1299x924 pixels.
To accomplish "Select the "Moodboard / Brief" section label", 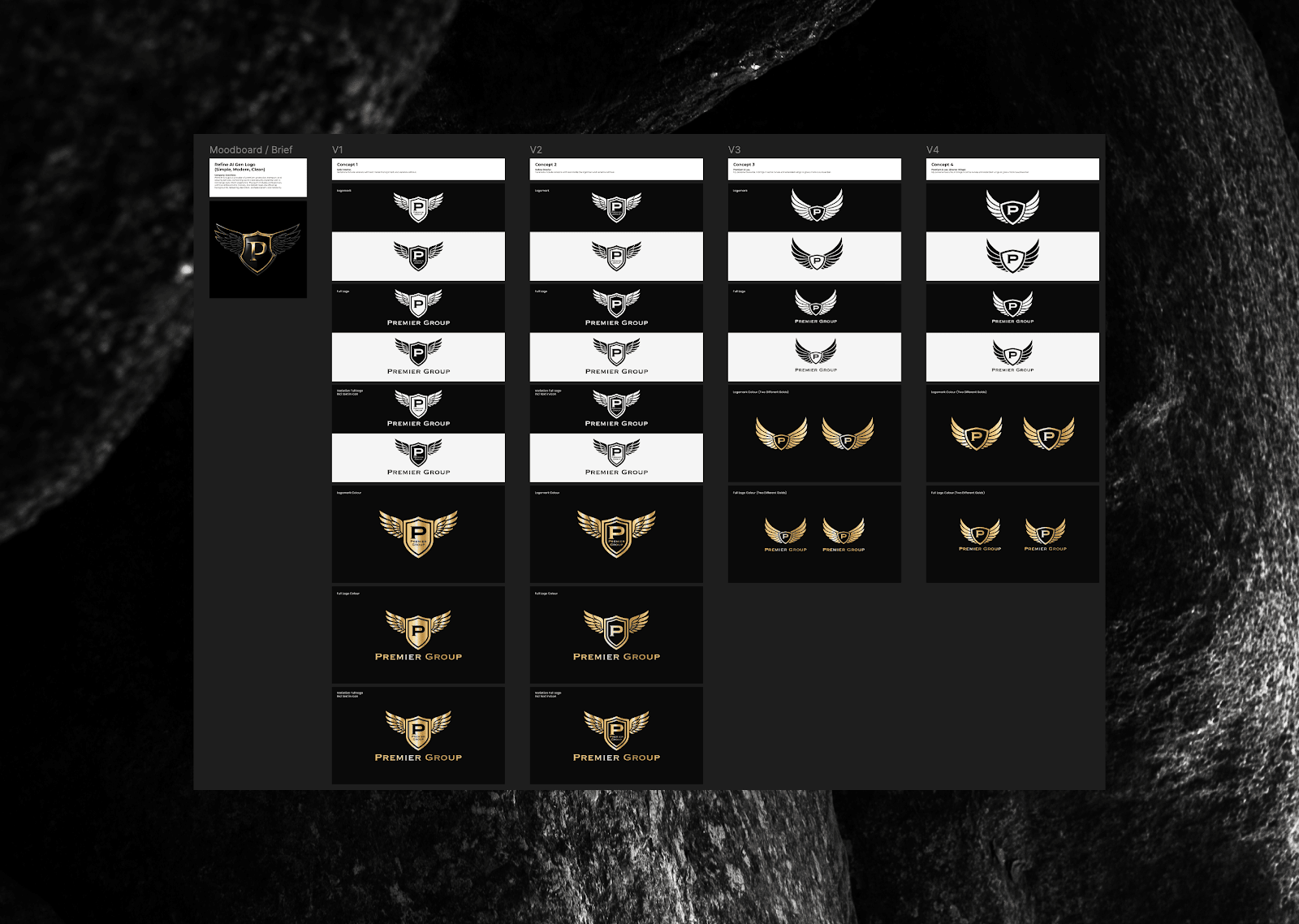I will click(251, 150).
